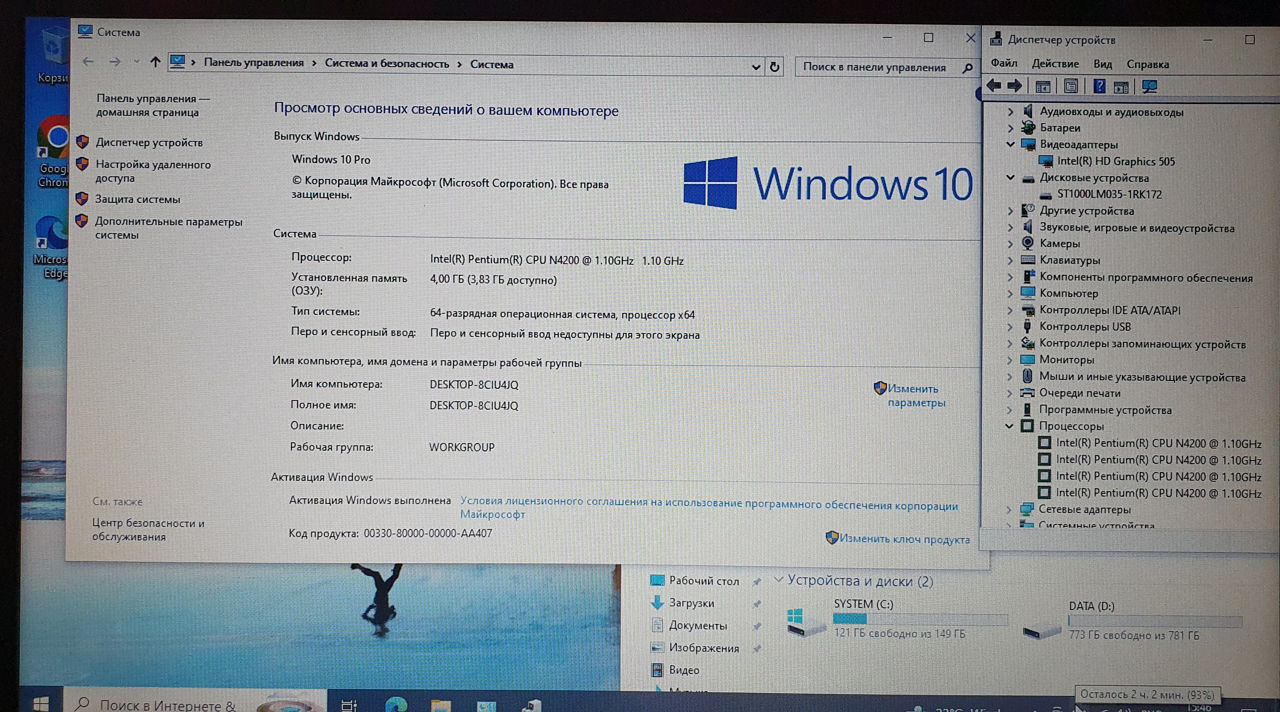Expand the Аудиовходы и аудиовыходы node
Image resolution: width=1280 pixels, height=712 pixels.
click(x=1010, y=112)
